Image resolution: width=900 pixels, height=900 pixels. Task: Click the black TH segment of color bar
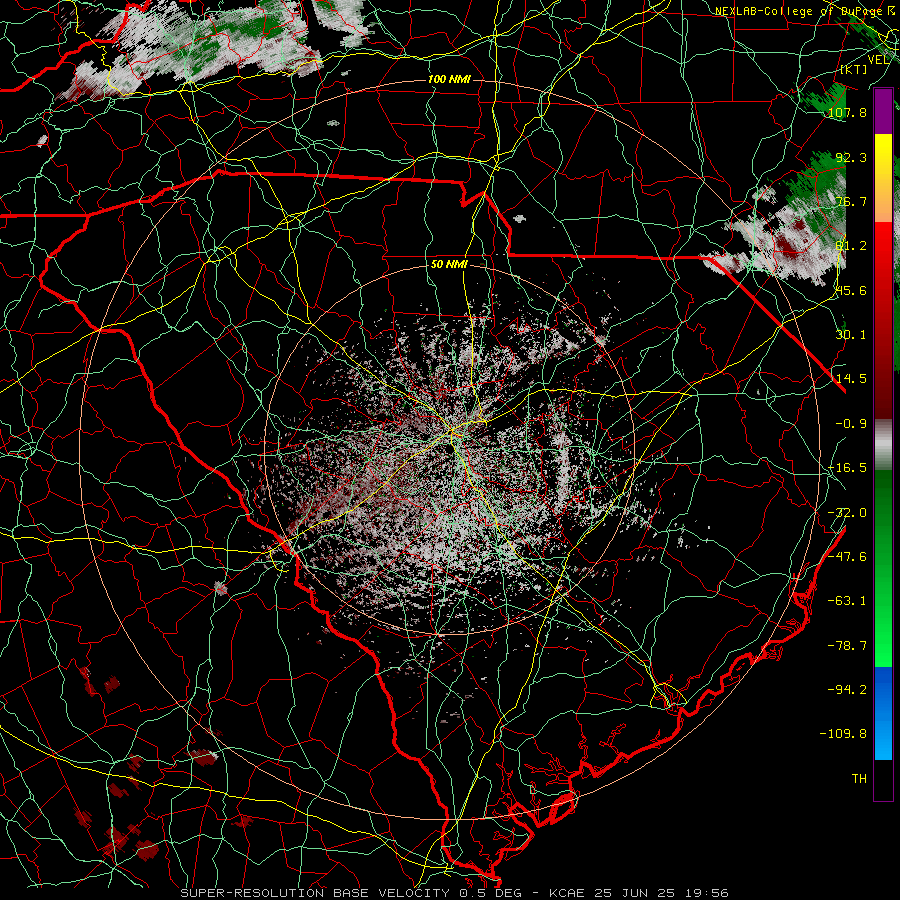(x=883, y=779)
